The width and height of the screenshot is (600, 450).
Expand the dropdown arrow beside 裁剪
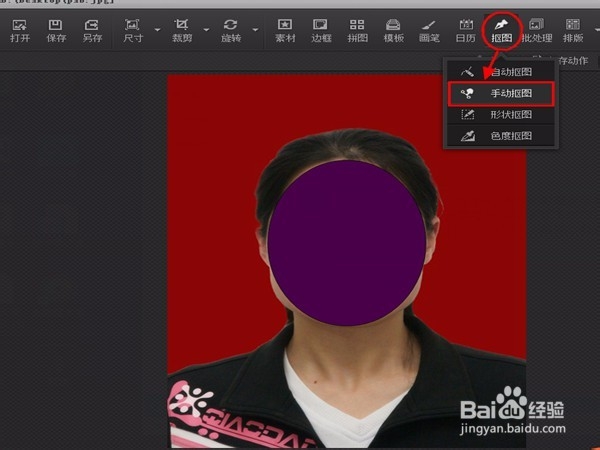coord(206,29)
